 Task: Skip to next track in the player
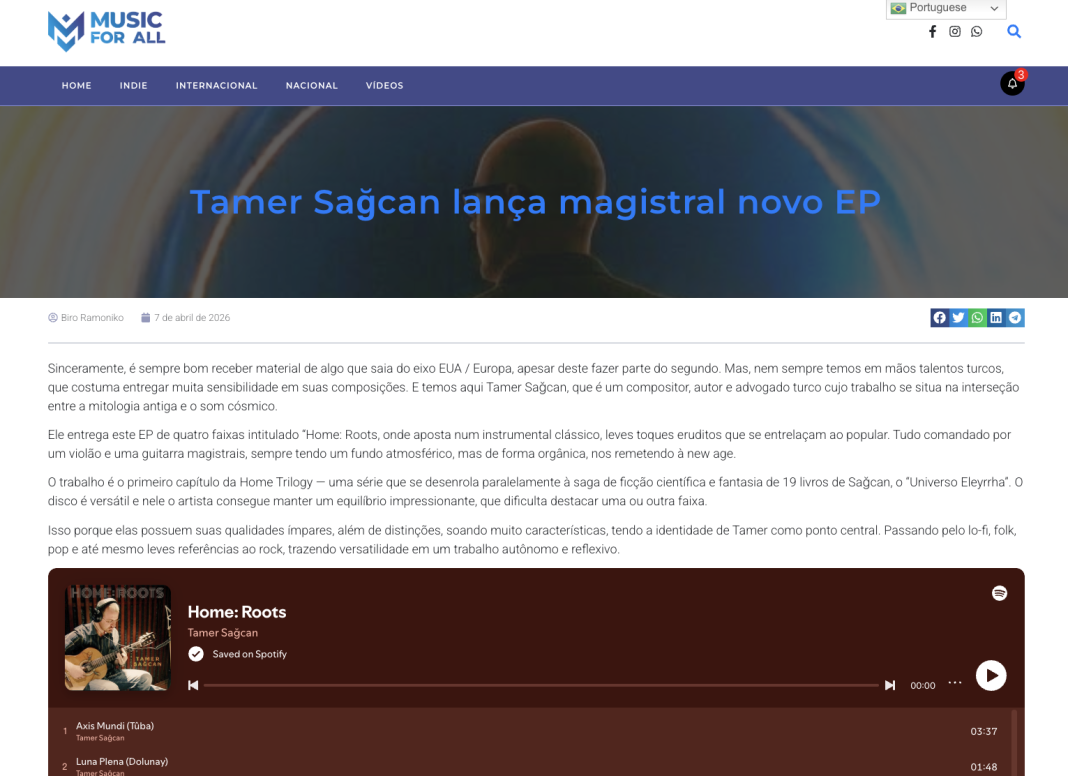pos(890,684)
